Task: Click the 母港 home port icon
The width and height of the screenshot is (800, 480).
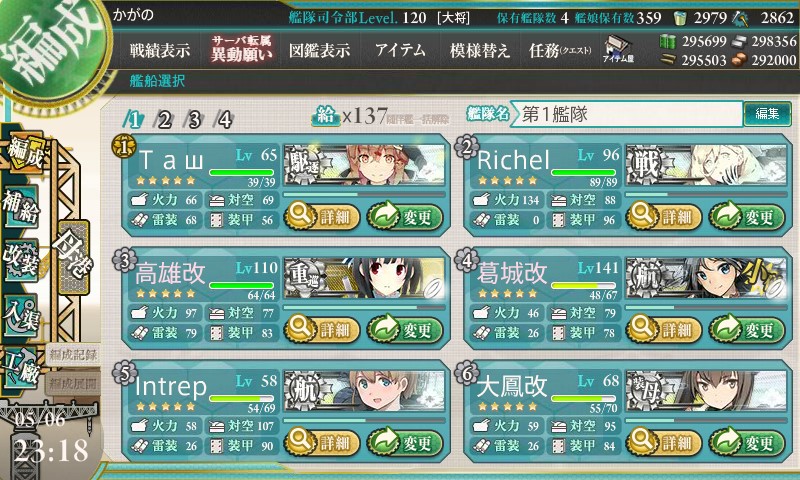Action: 74,257
